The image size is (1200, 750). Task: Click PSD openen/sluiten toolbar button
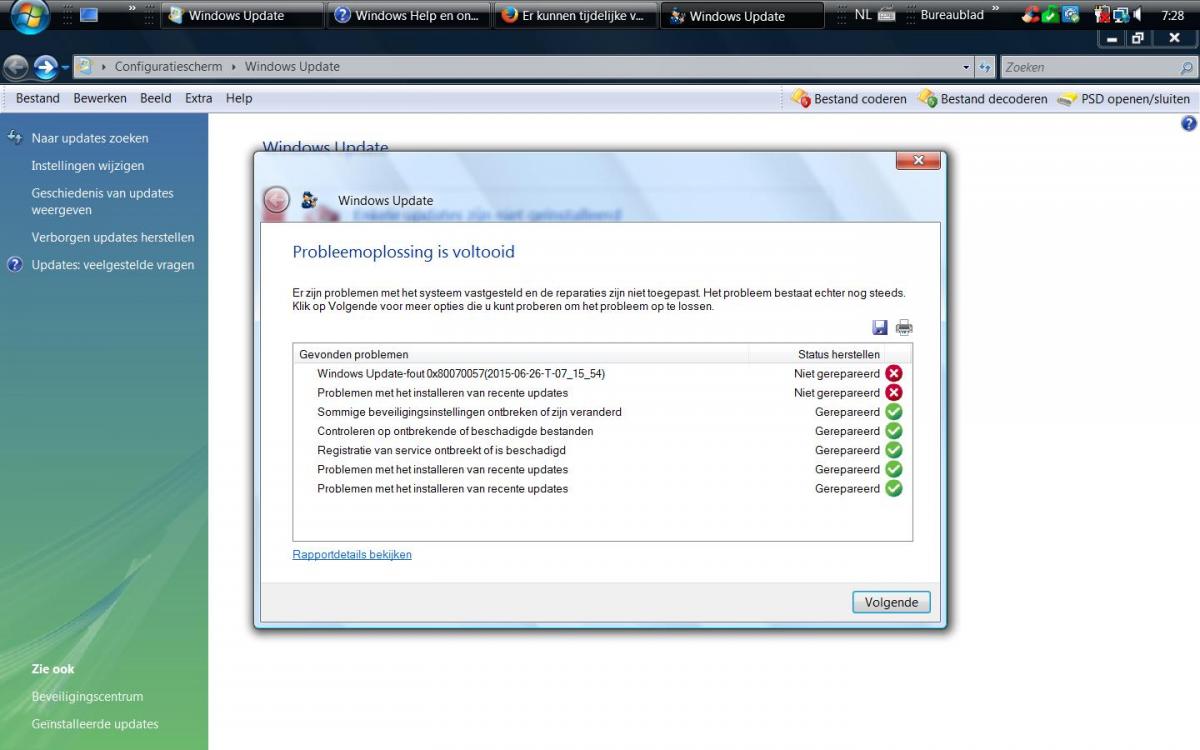click(1124, 99)
